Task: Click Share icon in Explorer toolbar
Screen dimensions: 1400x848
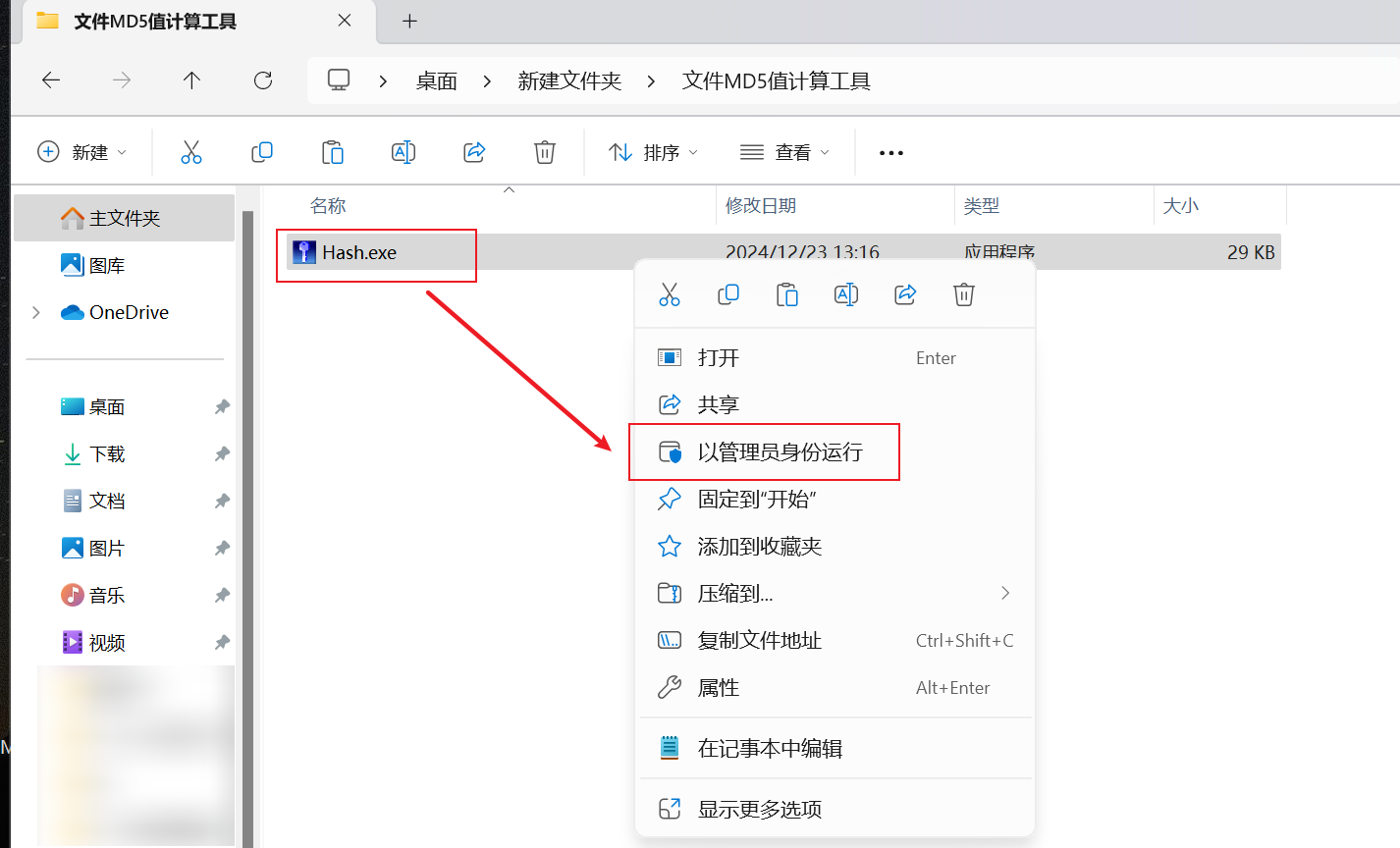Action: coord(474,152)
